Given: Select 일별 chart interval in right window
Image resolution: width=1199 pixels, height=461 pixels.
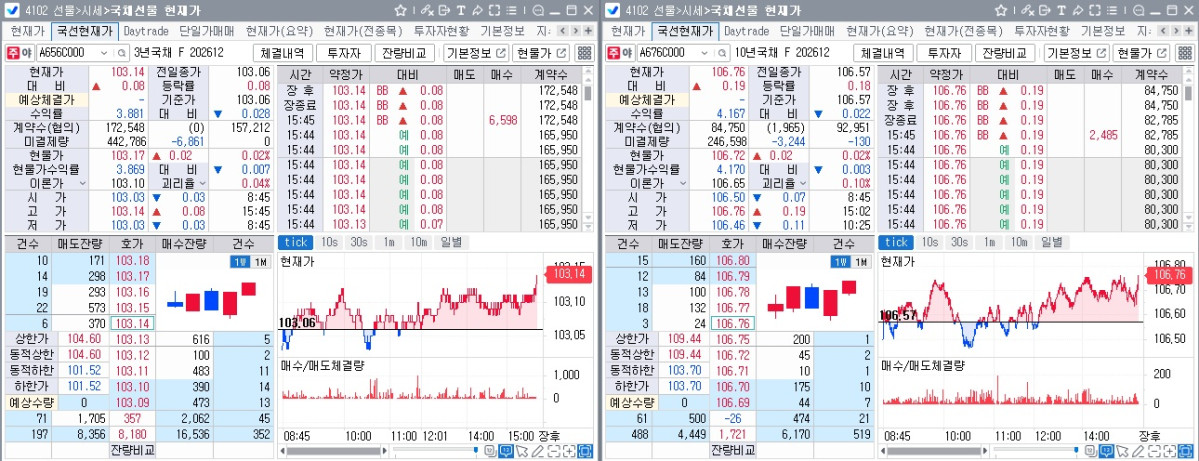Looking at the screenshot, I should point(1051,242).
